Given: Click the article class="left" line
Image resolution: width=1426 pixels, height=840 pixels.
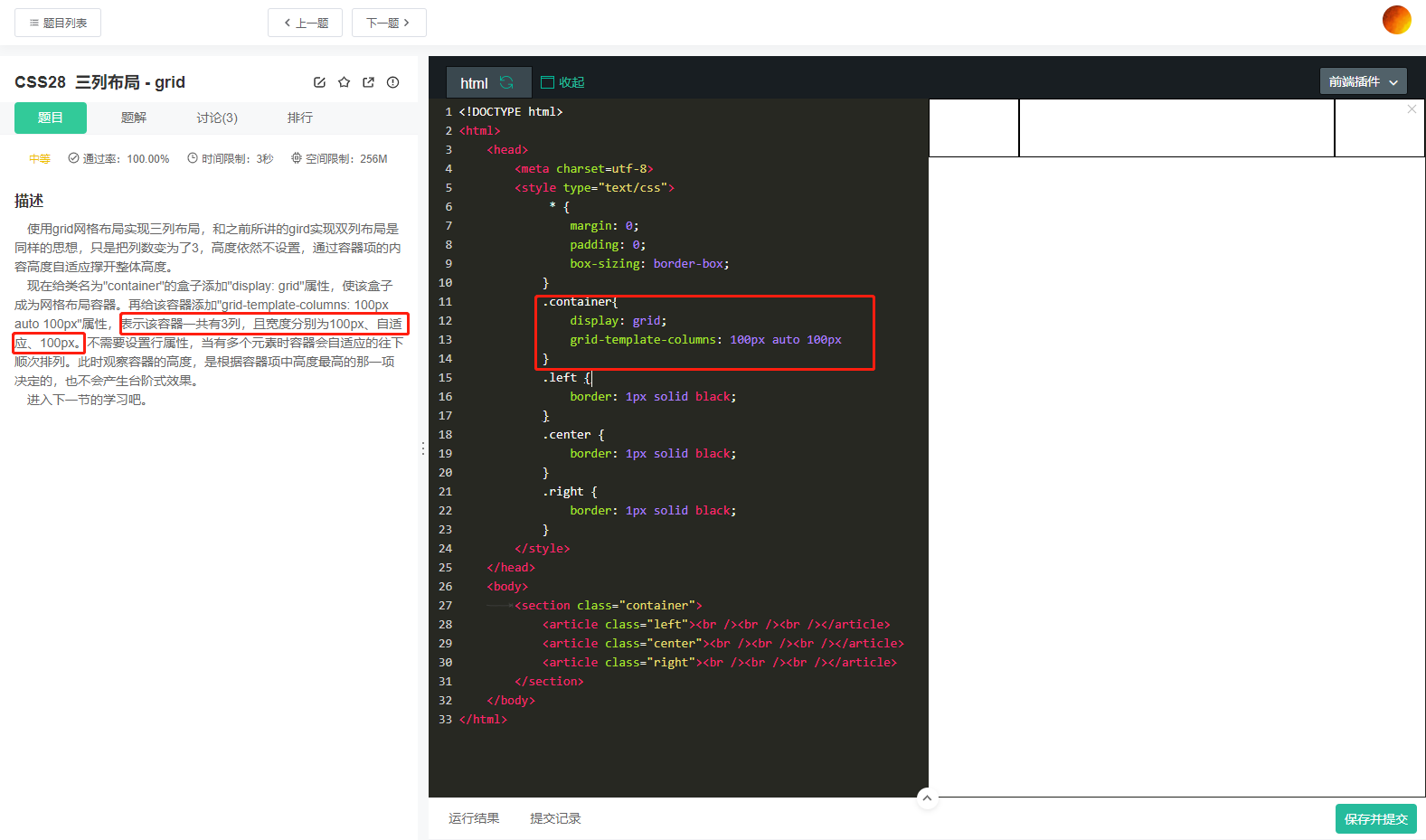Looking at the screenshot, I should click(x=716, y=625).
